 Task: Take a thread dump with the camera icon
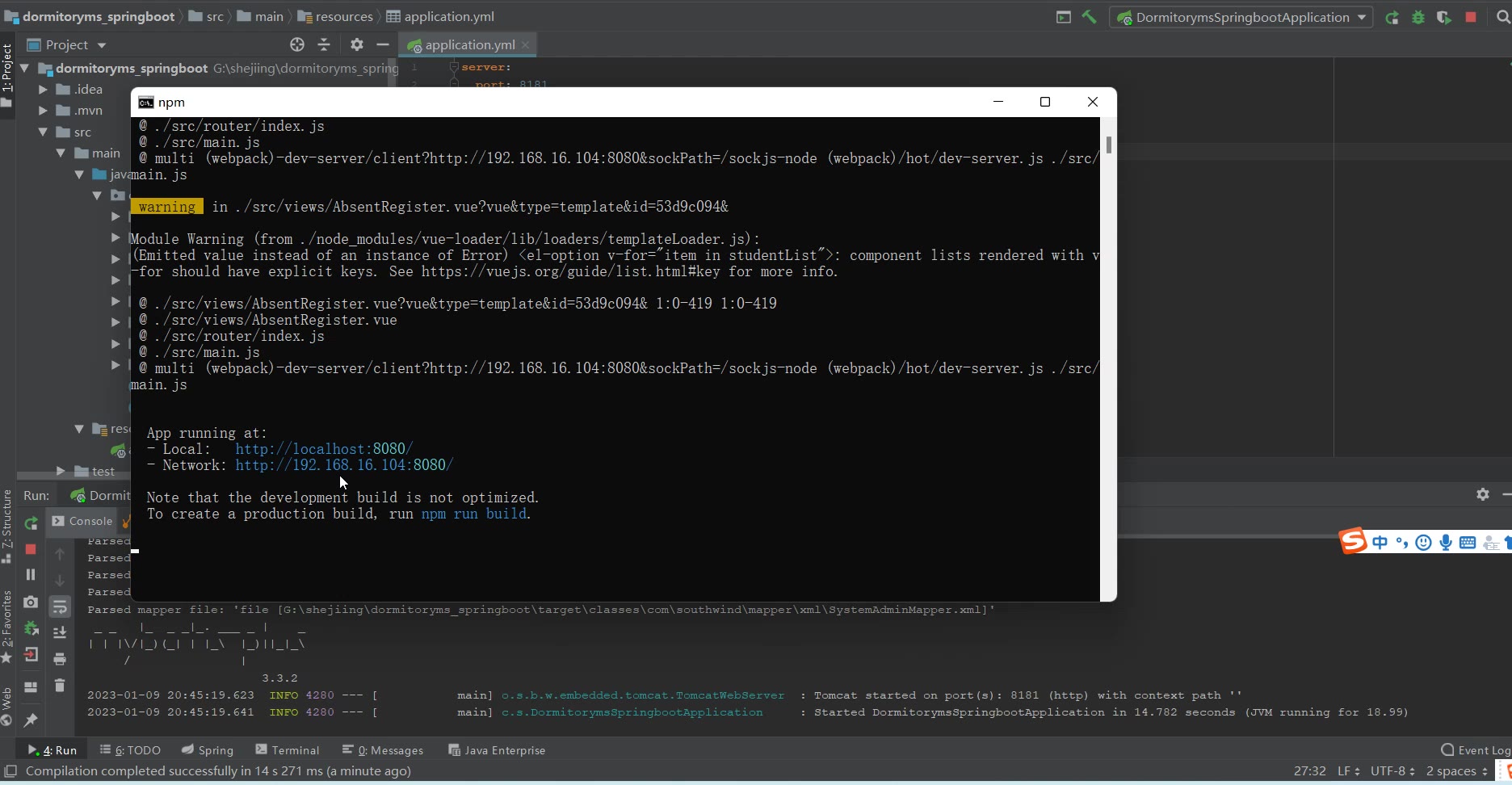31,602
